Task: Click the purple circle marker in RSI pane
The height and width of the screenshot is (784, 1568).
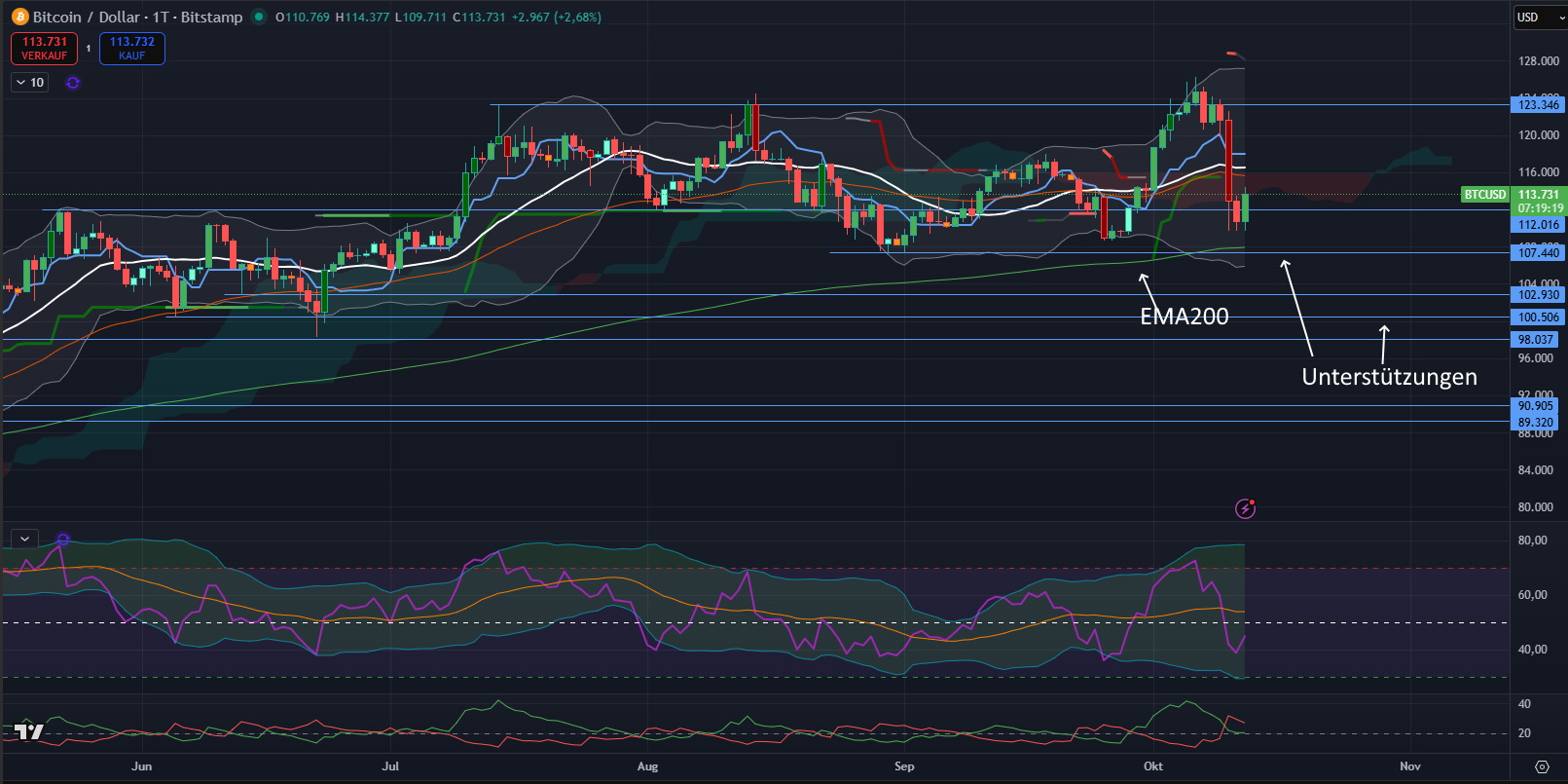Action: (x=63, y=539)
